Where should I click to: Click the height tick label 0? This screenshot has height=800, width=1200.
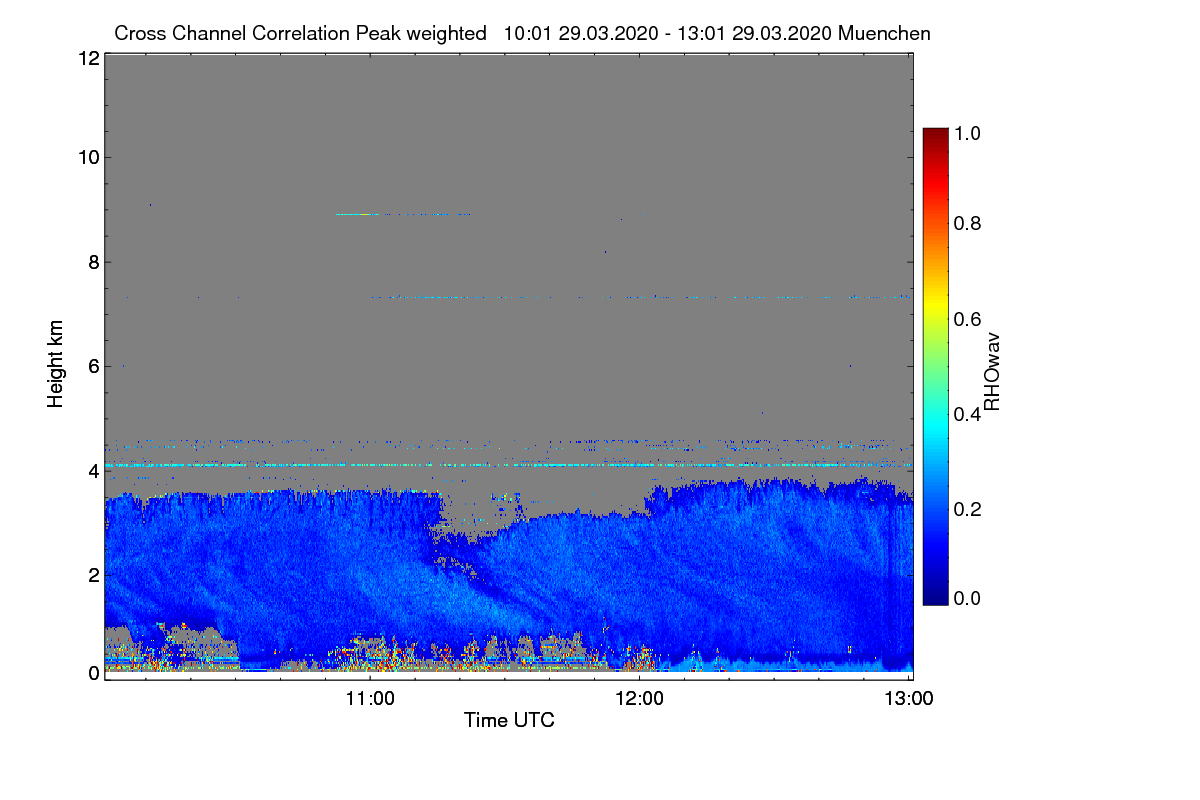[93, 673]
